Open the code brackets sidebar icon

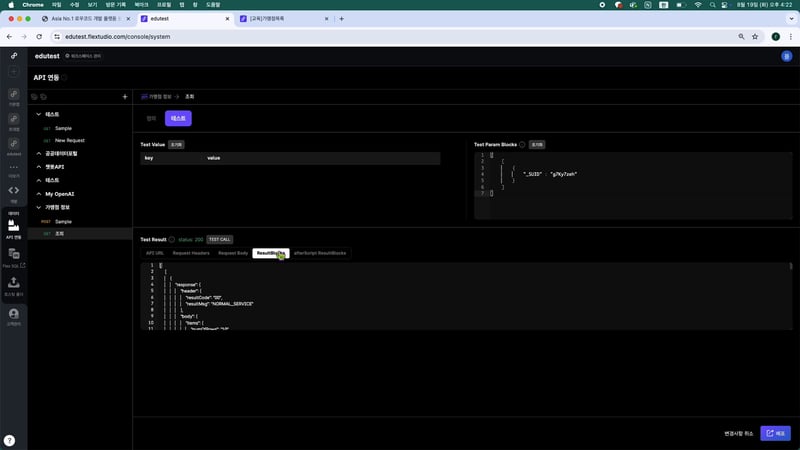click(x=14, y=190)
